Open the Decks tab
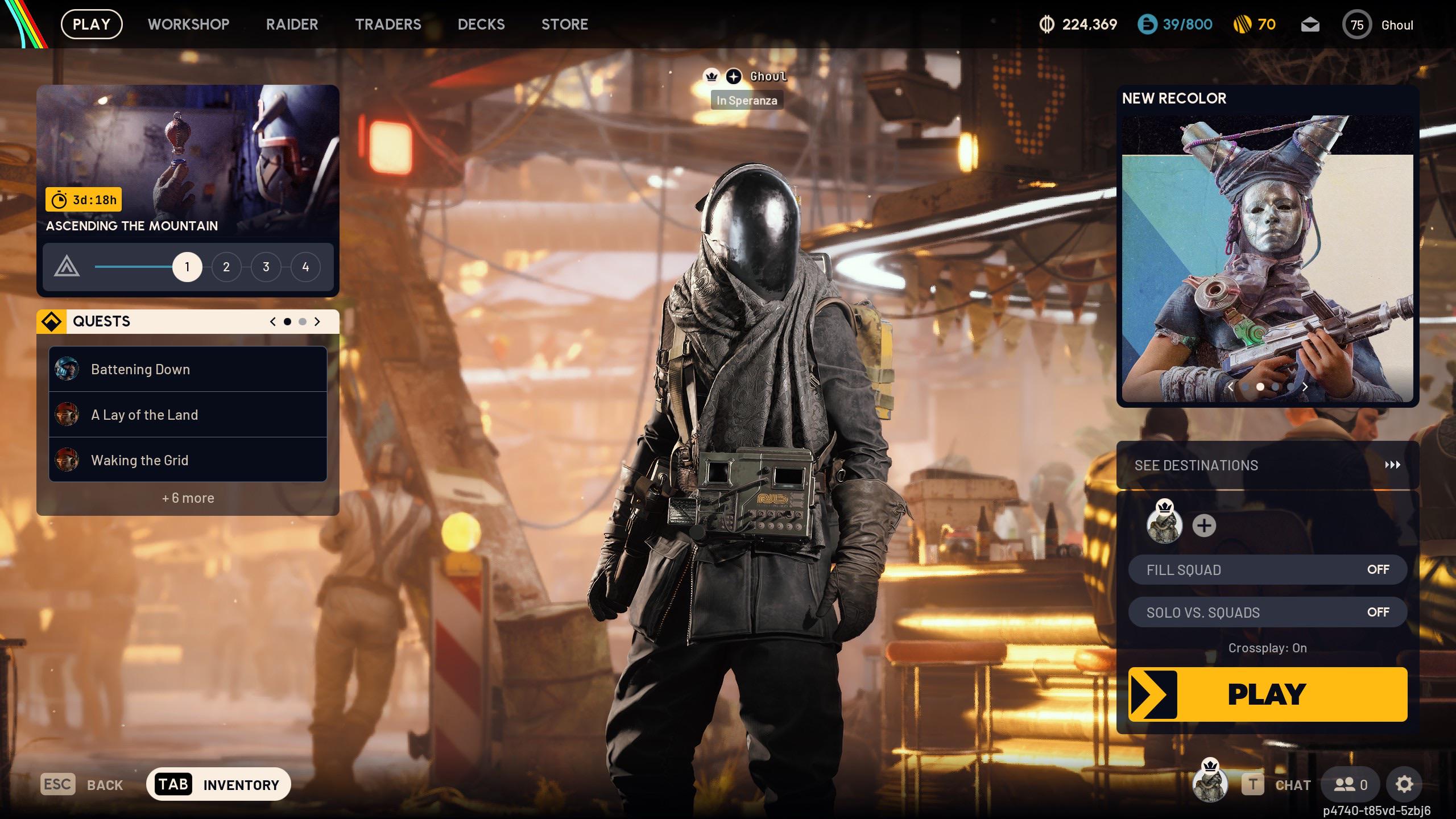Screen dimensions: 1456x819 (x=481, y=24)
